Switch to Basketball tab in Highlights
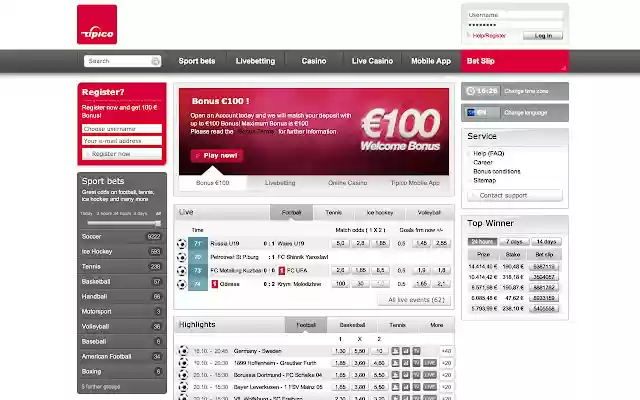640x400 pixels. [x=352, y=325]
